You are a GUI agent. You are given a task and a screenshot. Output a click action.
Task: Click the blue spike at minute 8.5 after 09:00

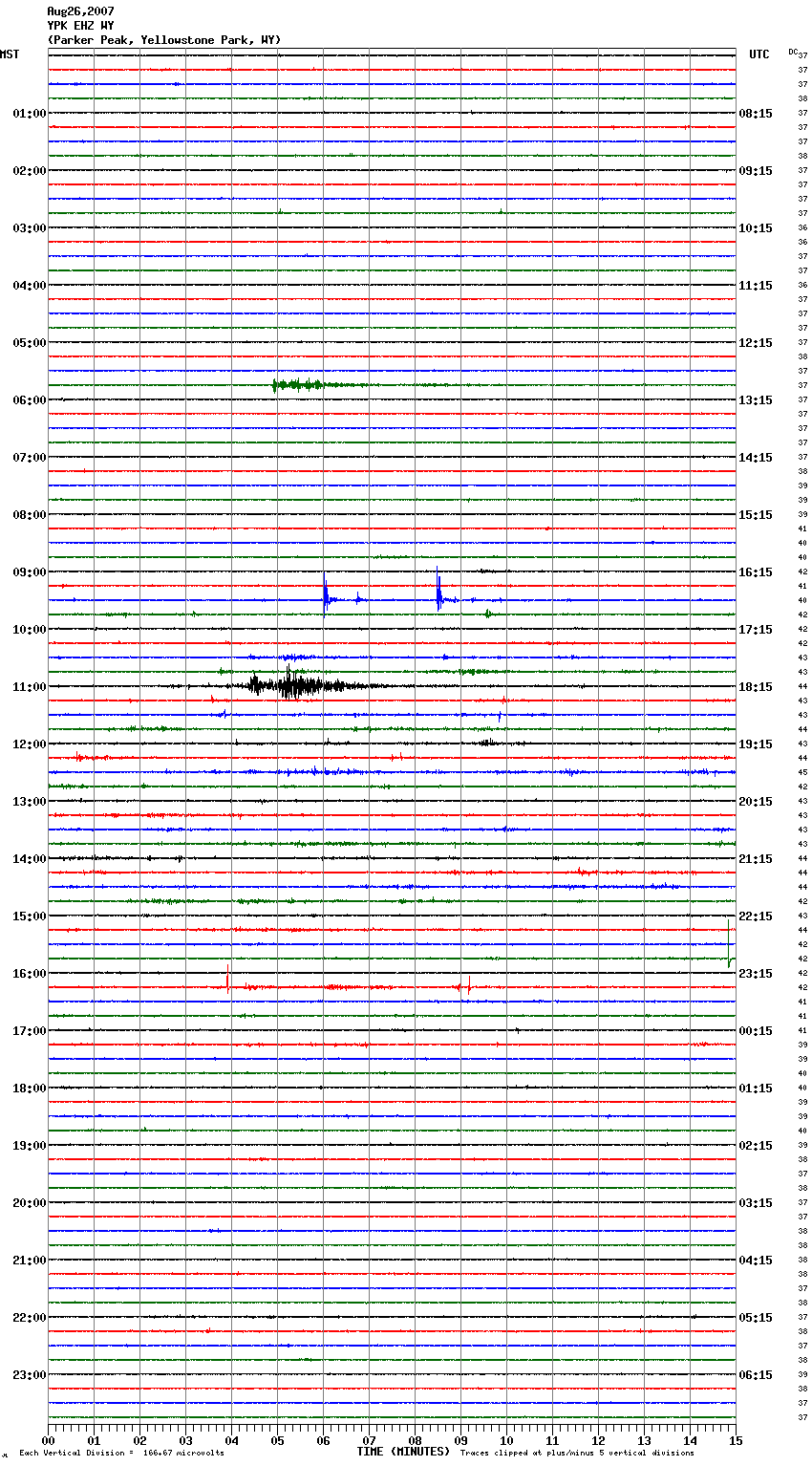pos(438,591)
